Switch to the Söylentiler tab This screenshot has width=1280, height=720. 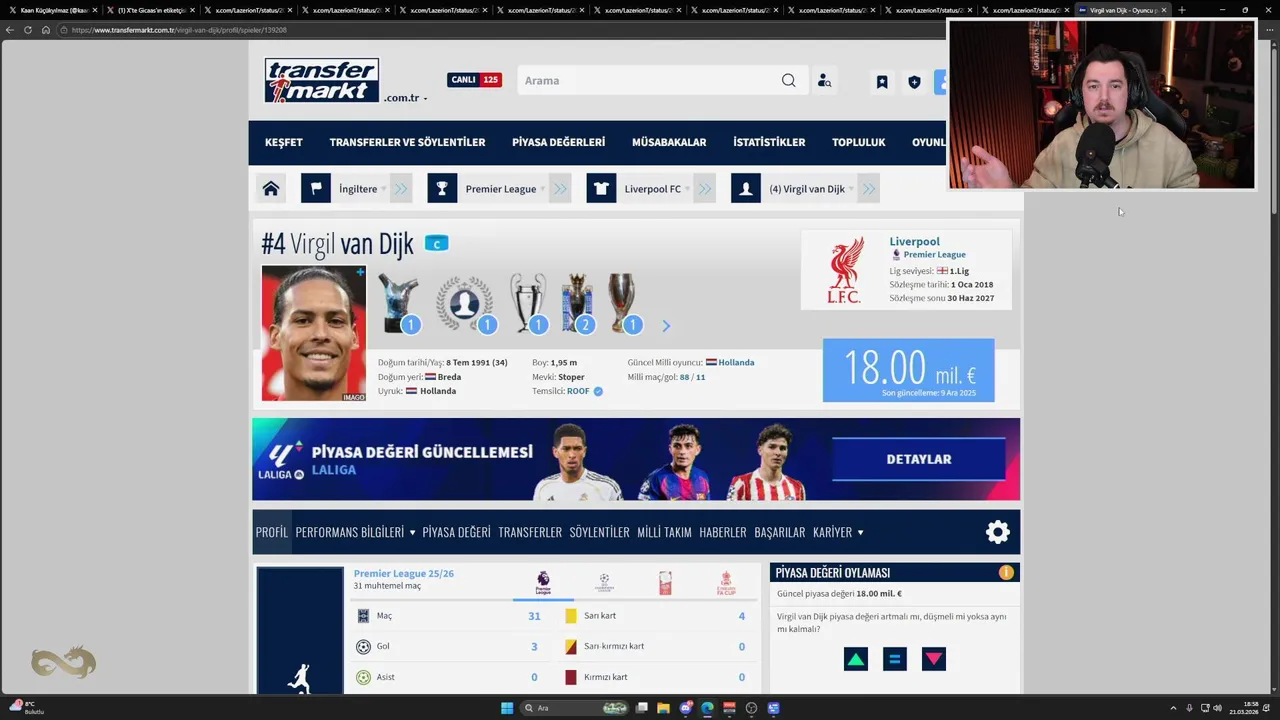click(599, 532)
